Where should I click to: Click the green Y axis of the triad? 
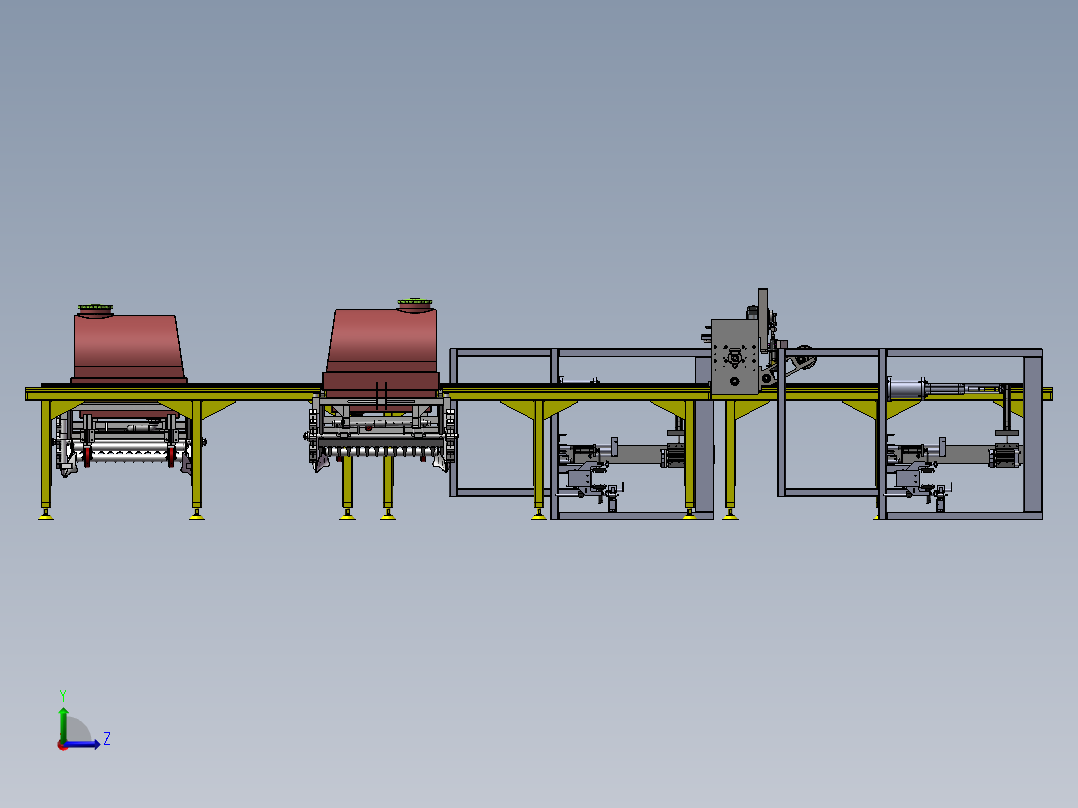click(x=63, y=724)
